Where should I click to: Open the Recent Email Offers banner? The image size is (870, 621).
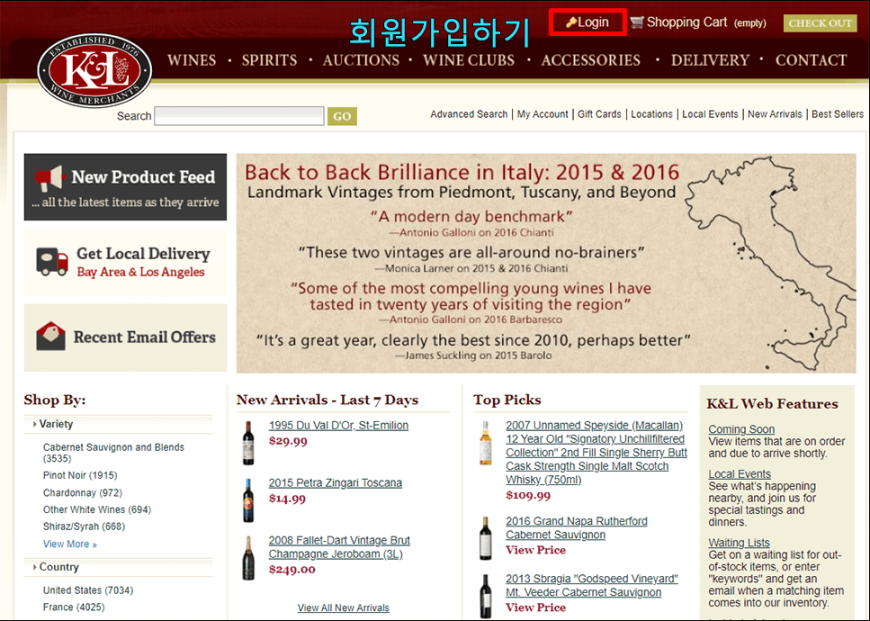pyautogui.click(x=125, y=337)
